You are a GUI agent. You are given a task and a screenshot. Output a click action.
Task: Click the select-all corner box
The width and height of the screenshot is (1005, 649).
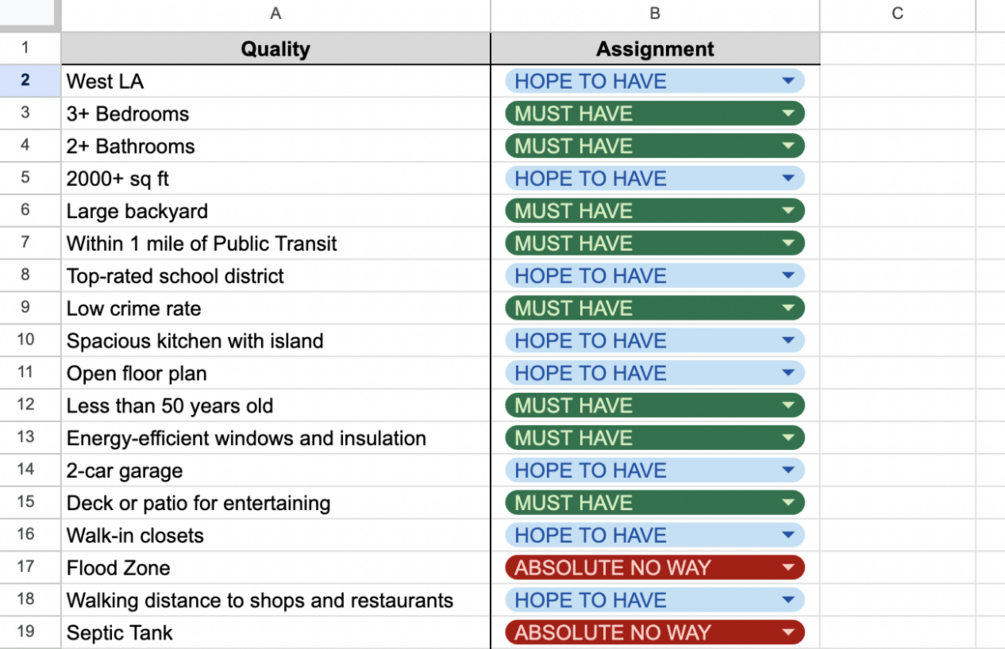[29, 14]
